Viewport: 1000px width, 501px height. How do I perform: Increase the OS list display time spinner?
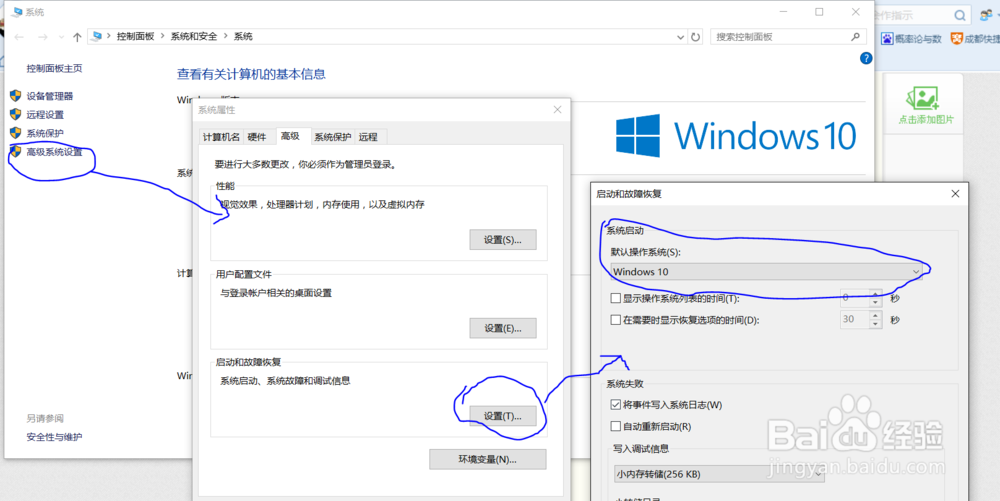(x=875, y=293)
